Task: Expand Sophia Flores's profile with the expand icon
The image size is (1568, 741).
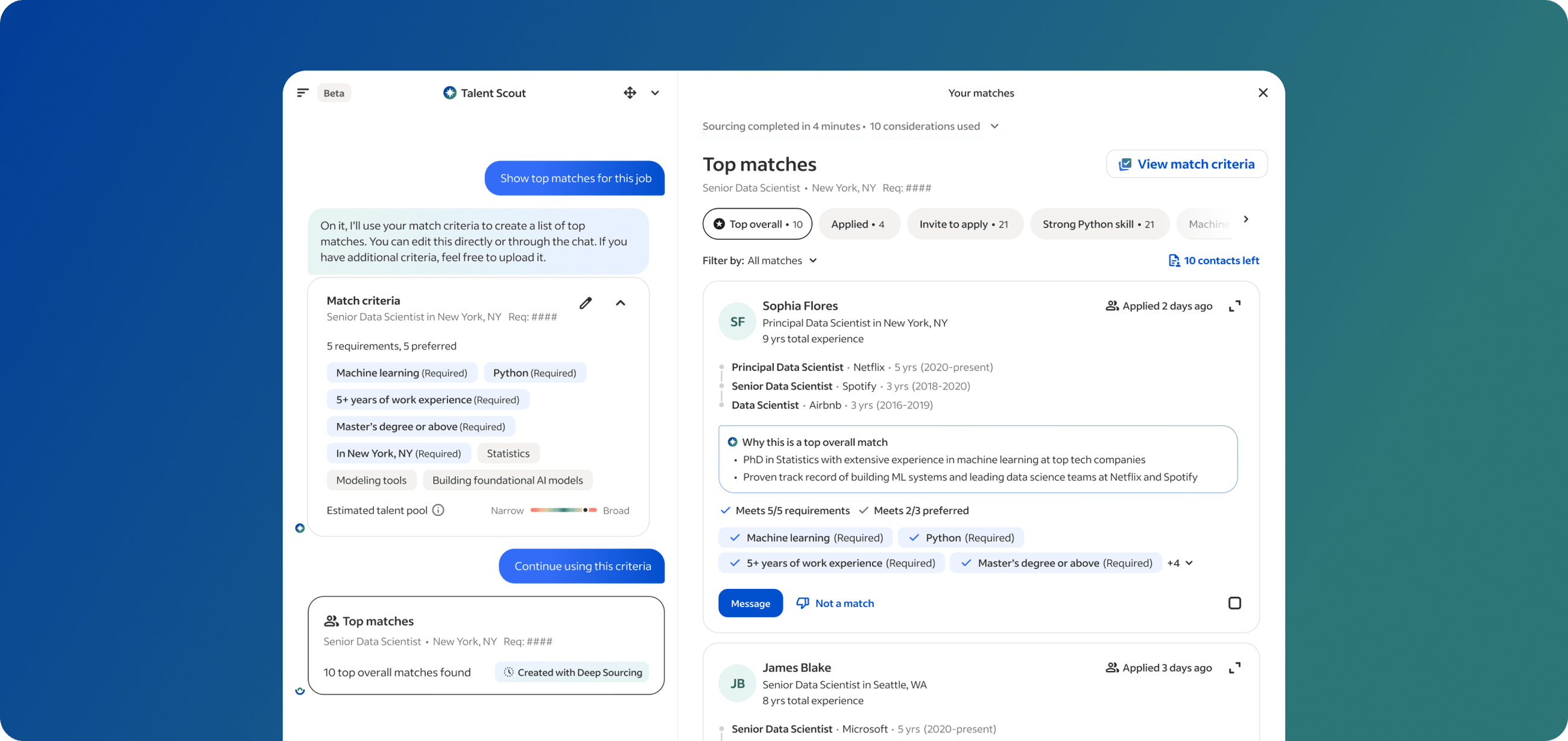Action: click(1235, 306)
